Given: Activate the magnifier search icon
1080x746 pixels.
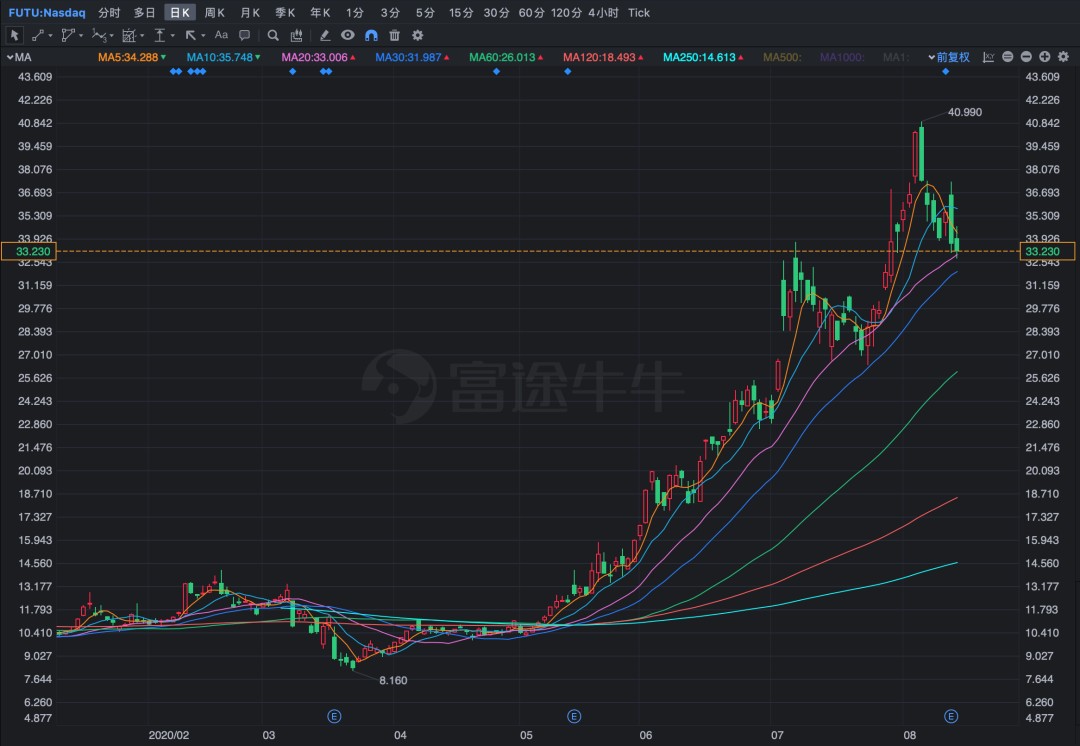Looking at the screenshot, I should (x=273, y=34).
